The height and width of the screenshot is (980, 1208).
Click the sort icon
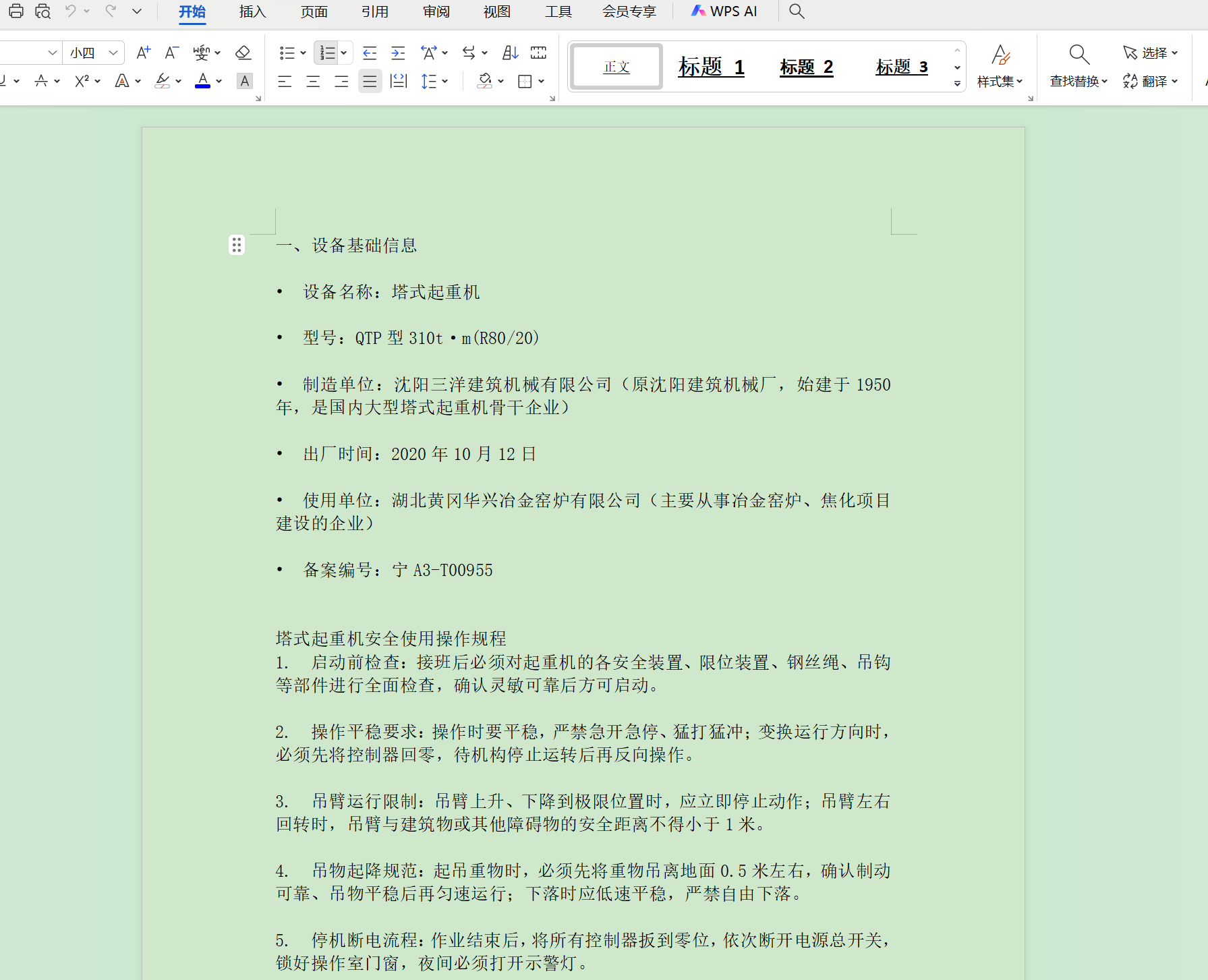click(511, 53)
